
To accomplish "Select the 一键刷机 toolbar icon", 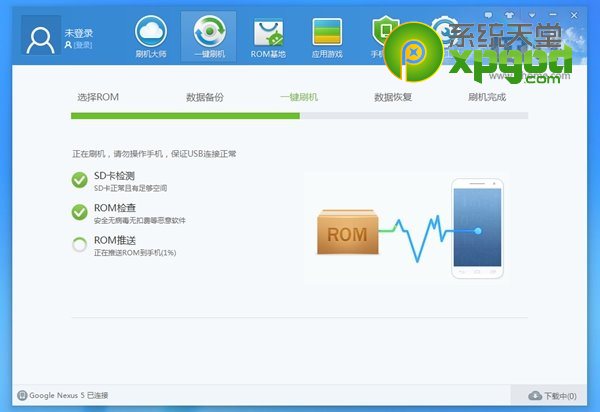I will pyautogui.click(x=209, y=31).
